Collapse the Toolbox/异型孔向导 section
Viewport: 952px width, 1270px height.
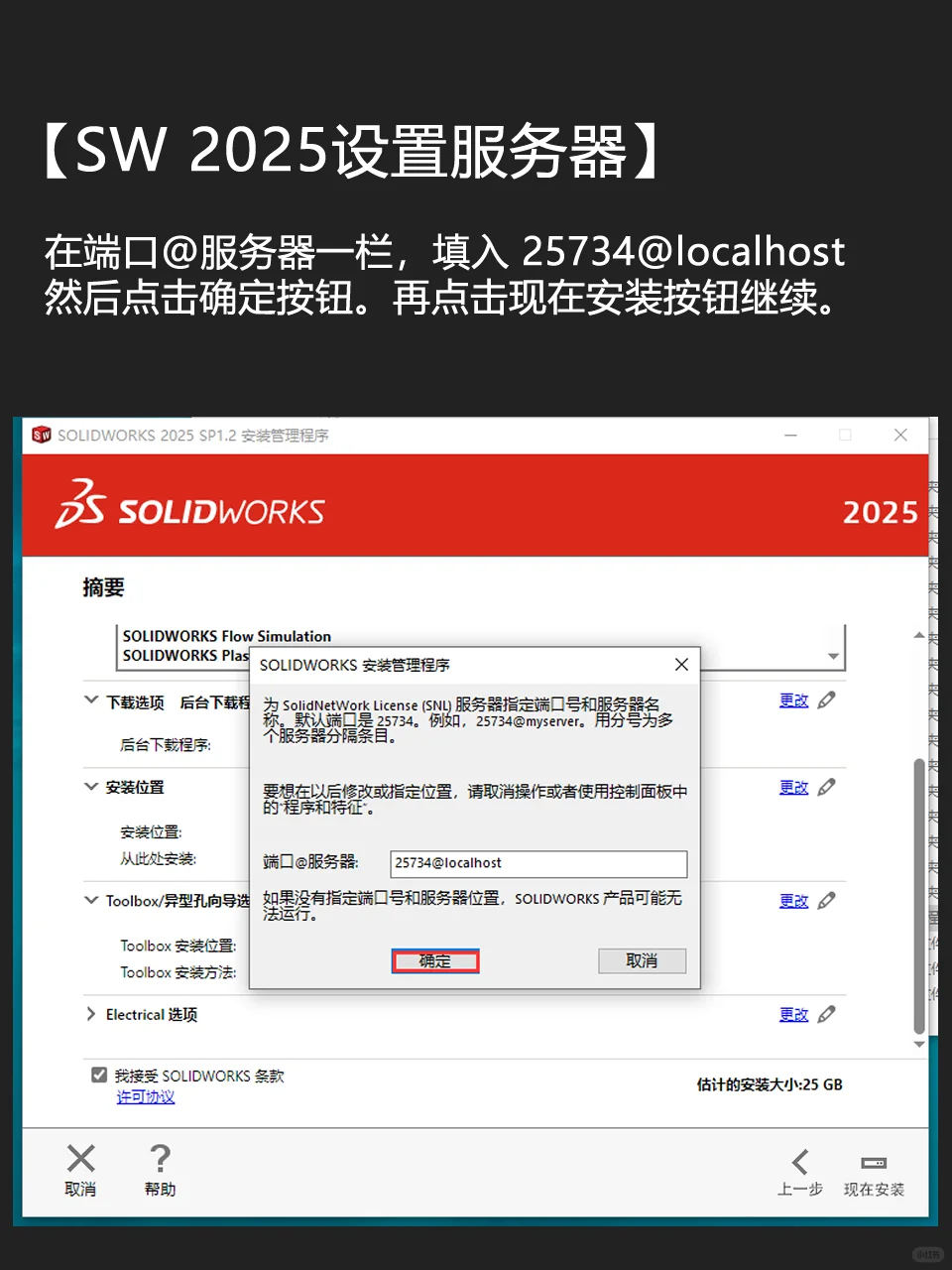coord(89,901)
